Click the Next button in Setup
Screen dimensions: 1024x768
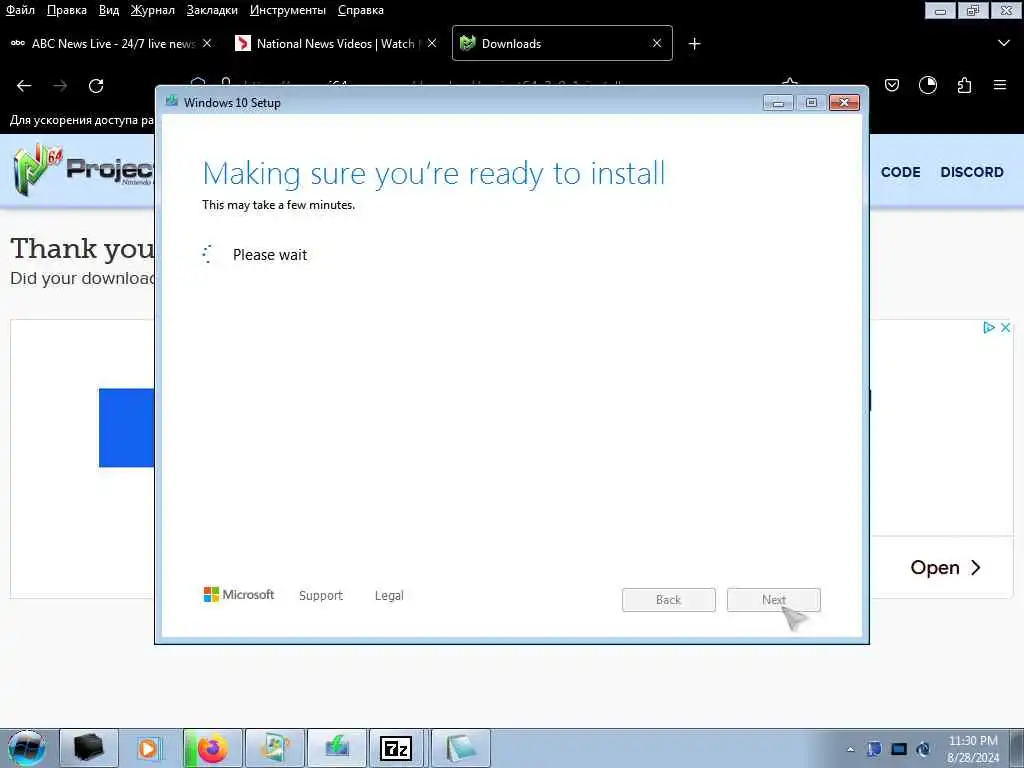click(774, 600)
